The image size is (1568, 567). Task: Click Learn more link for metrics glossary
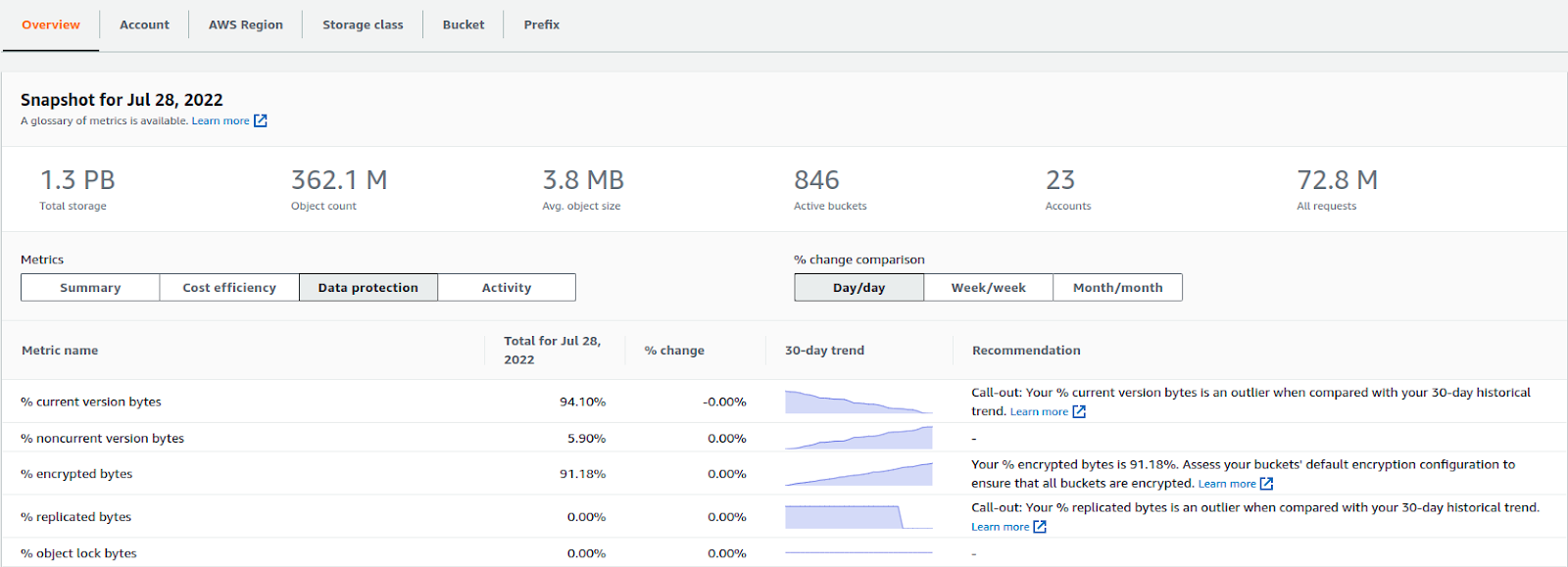point(220,120)
